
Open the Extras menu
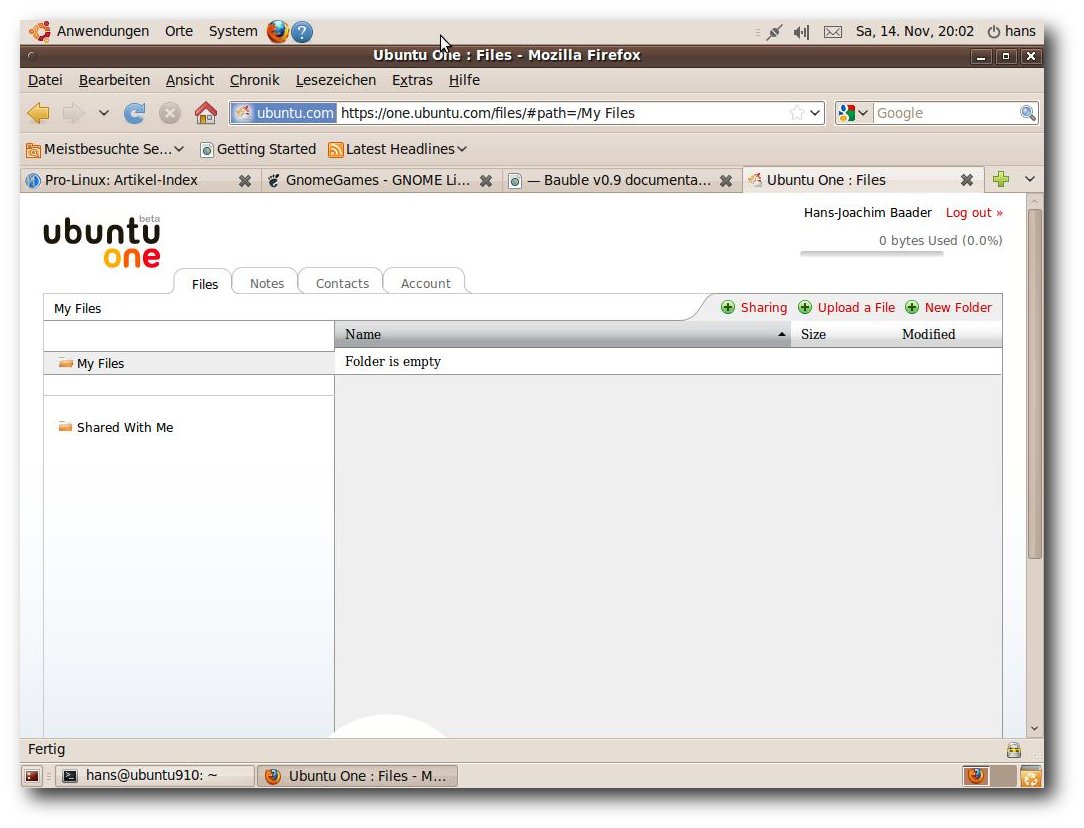pos(412,80)
